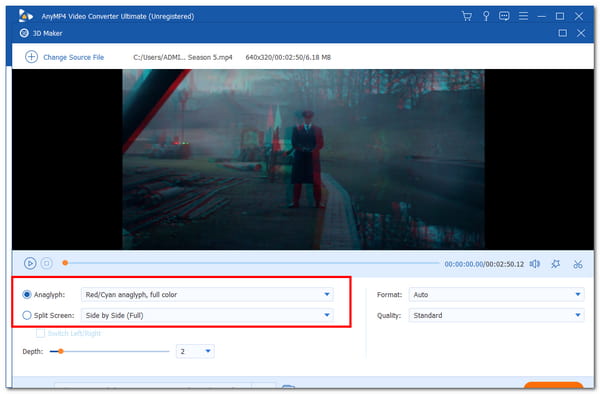Stop the video playback

click(47, 263)
